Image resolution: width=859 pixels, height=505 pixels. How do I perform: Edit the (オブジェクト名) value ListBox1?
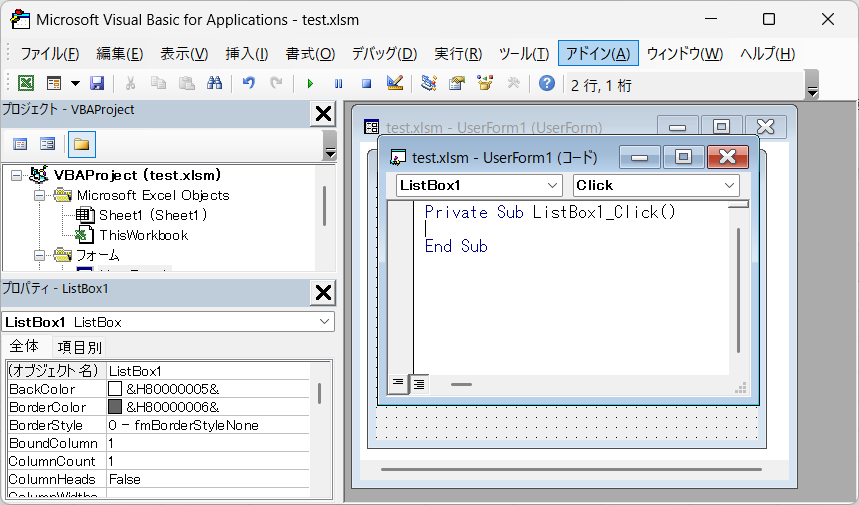(x=208, y=371)
